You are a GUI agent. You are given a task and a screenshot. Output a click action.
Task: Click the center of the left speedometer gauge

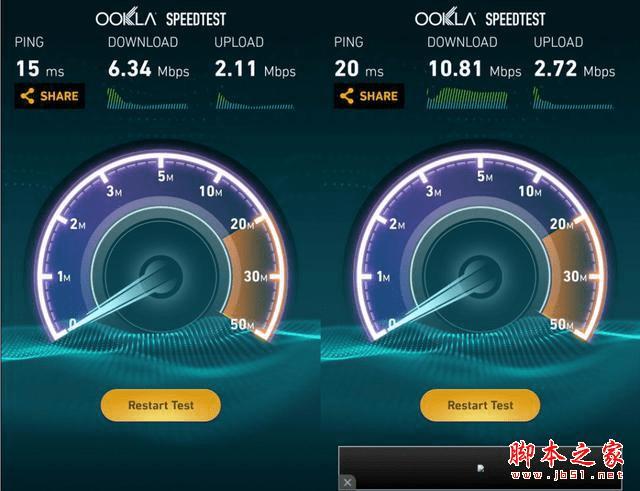click(161, 276)
